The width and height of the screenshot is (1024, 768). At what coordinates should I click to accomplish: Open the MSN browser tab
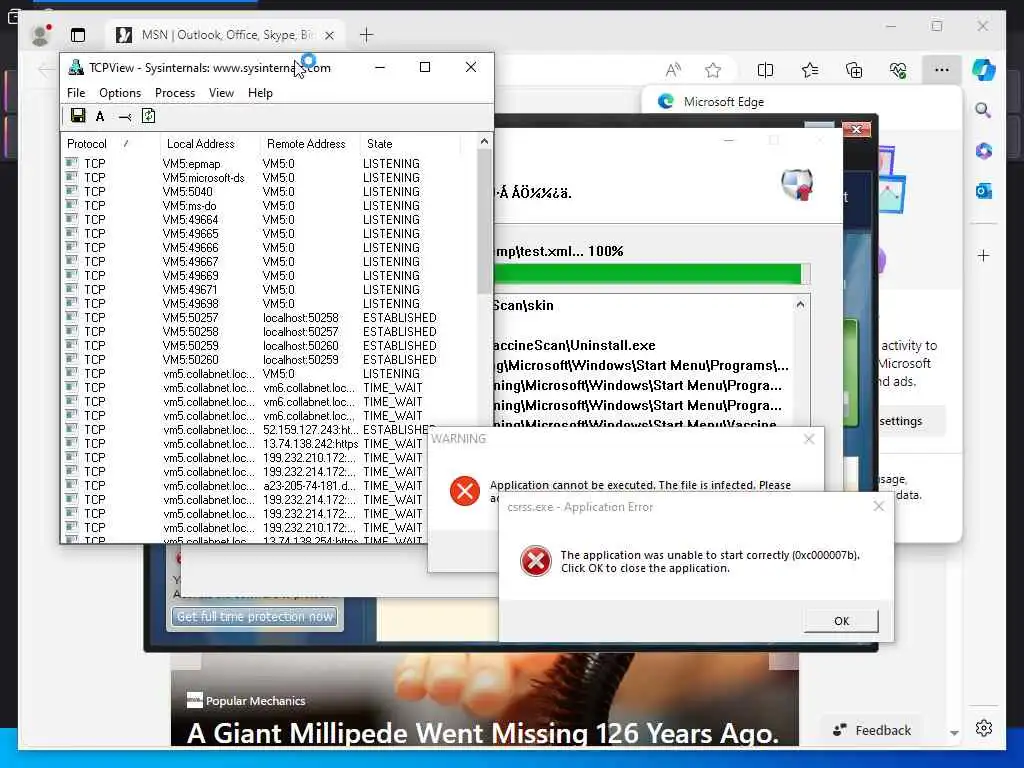(226, 35)
